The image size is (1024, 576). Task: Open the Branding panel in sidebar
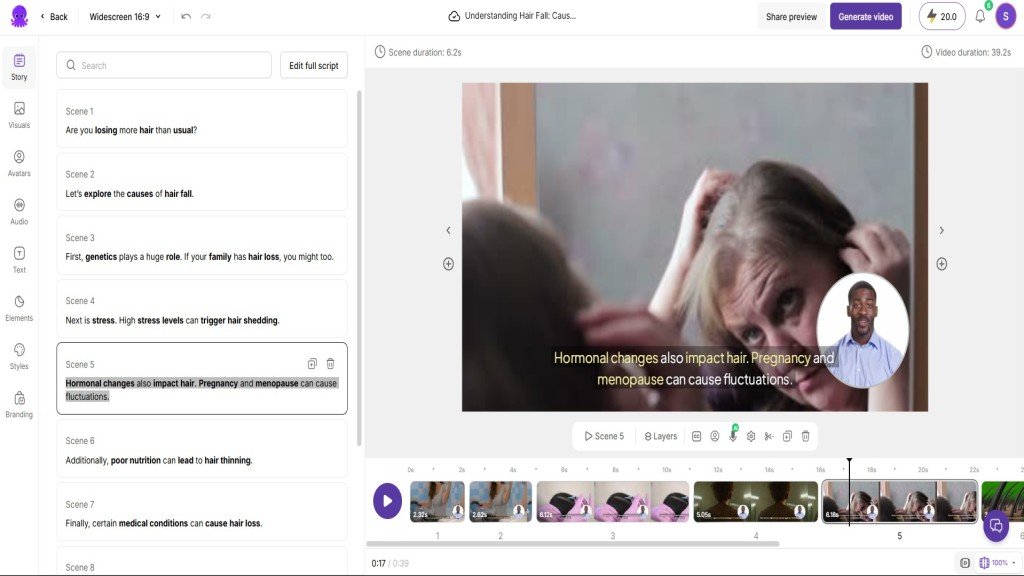pyautogui.click(x=19, y=405)
